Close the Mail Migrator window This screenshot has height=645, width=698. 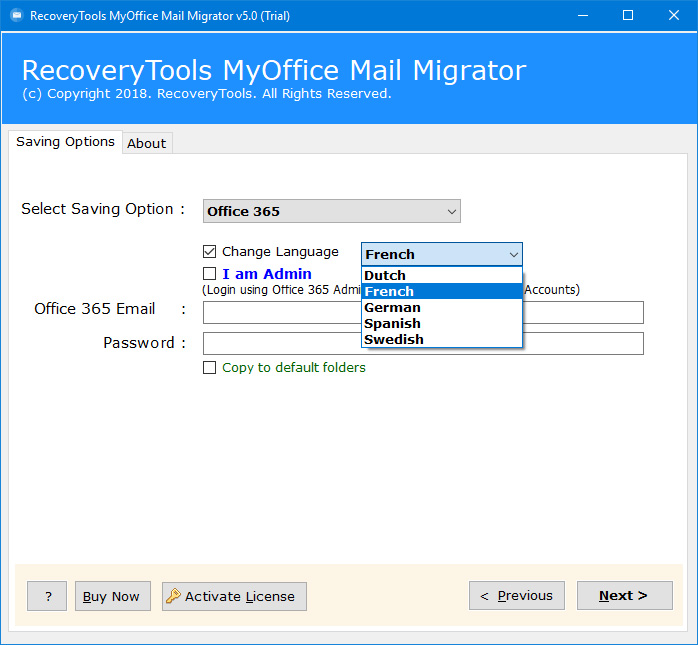point(674,16)
